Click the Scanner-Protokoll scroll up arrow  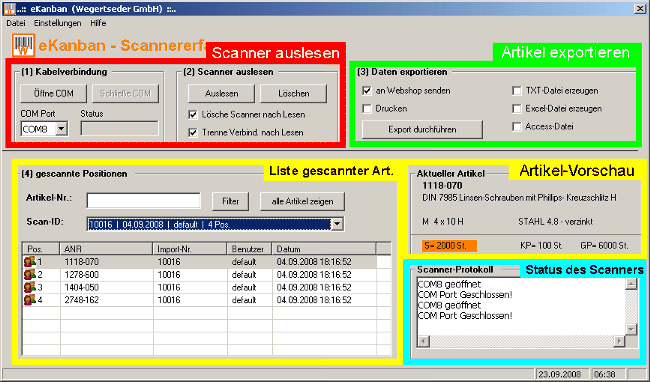(631, 284)
